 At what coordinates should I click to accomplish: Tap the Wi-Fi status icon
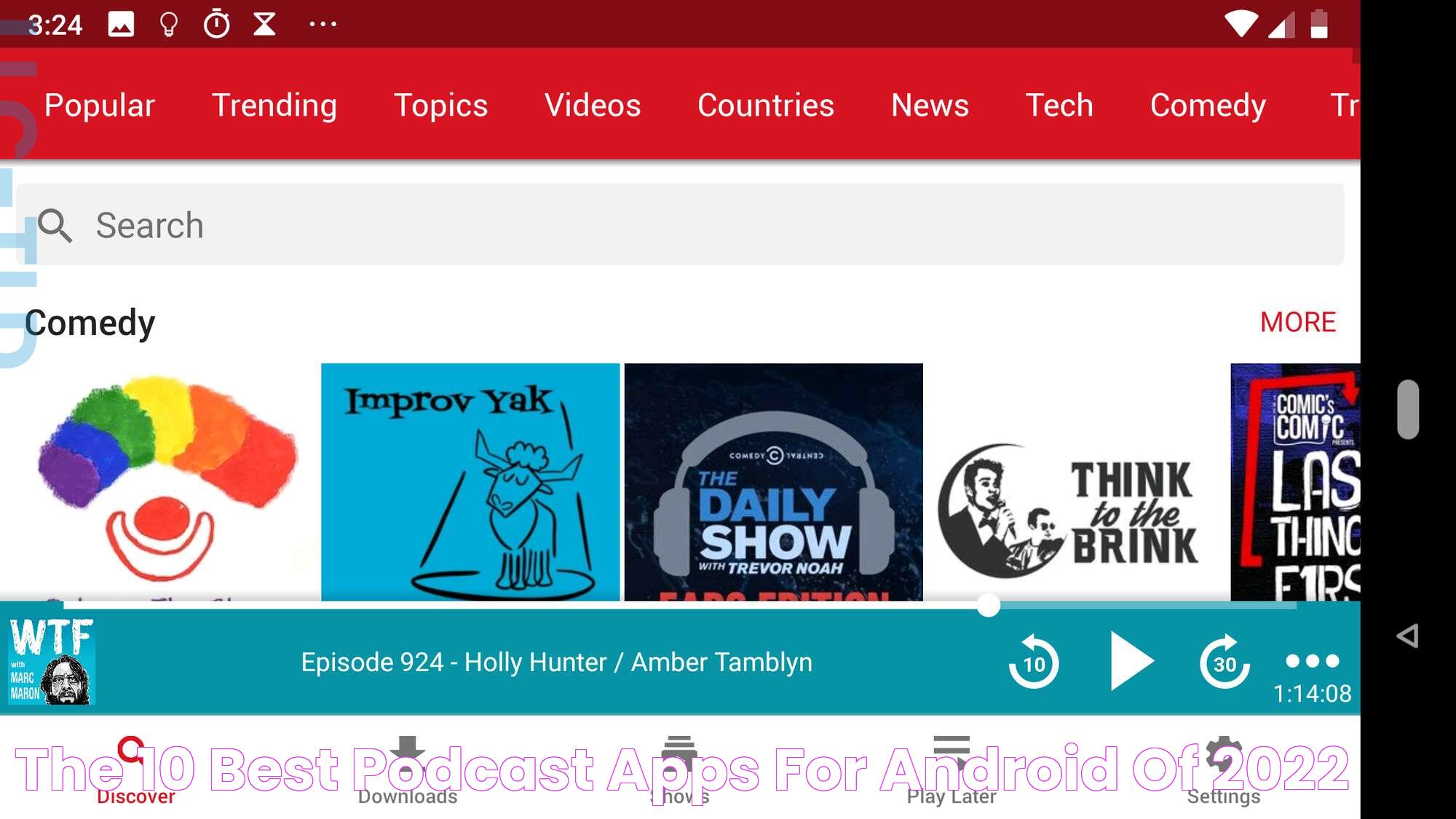point(1241,24)
